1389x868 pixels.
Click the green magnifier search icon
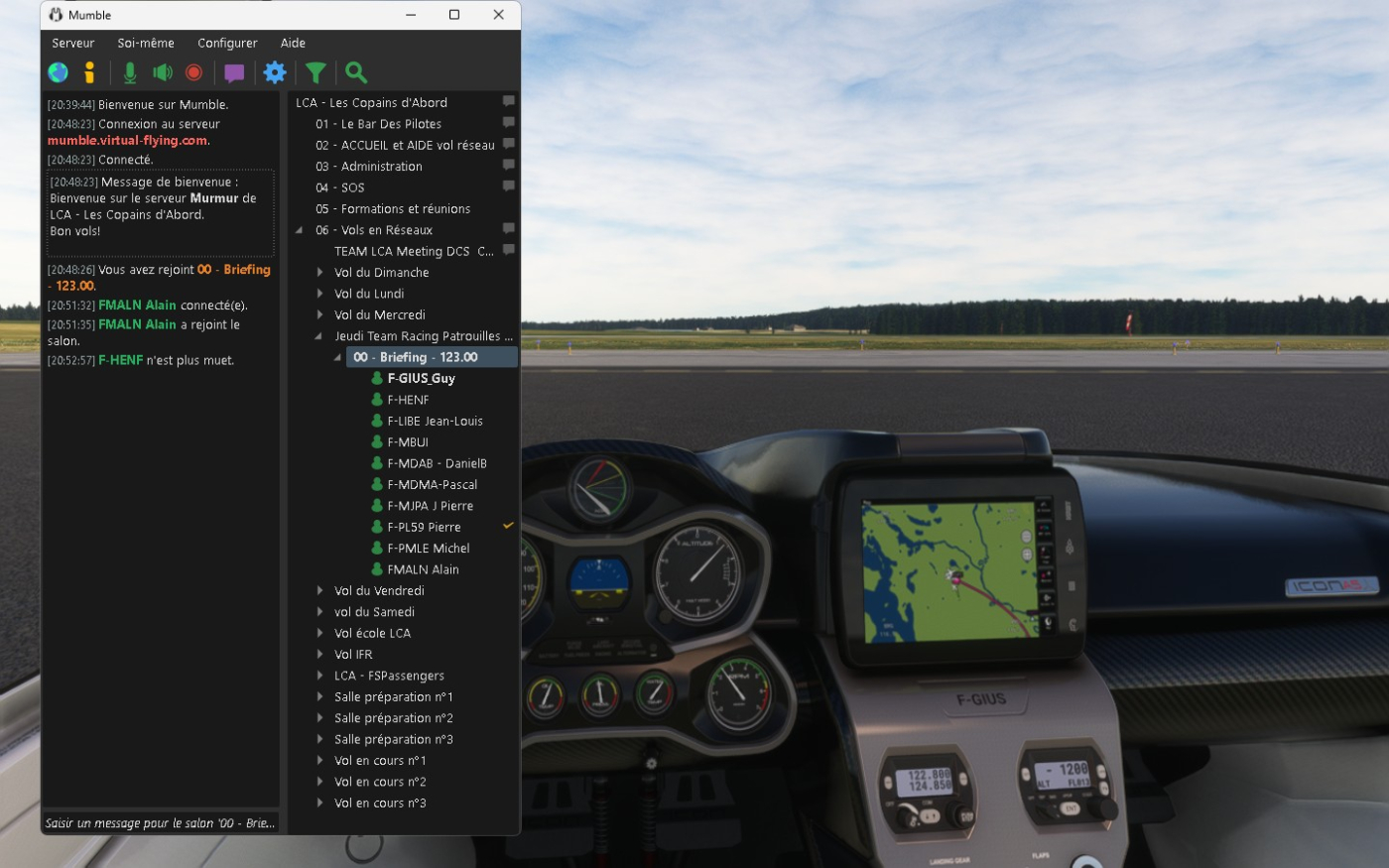(x=356, y=72)
